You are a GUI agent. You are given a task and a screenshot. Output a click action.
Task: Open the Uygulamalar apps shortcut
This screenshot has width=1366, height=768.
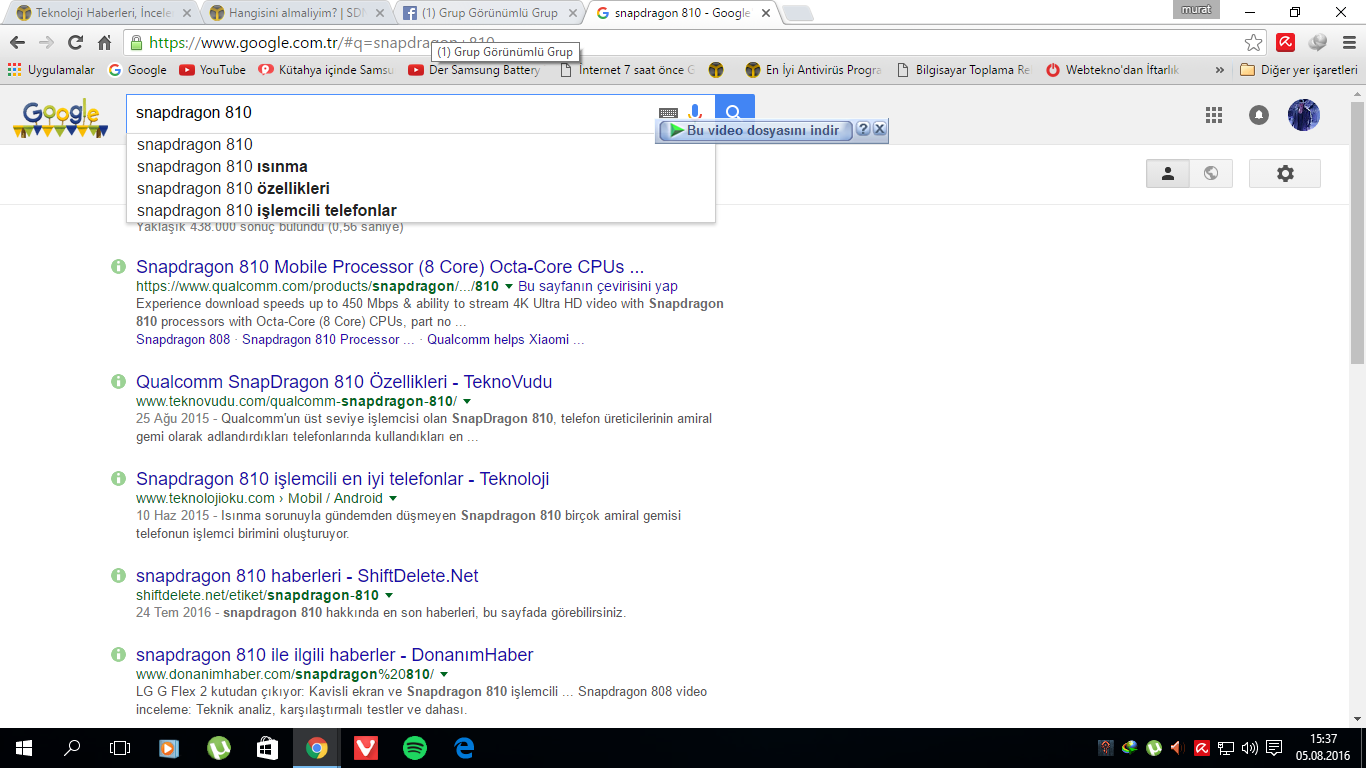tap(51, 70)
